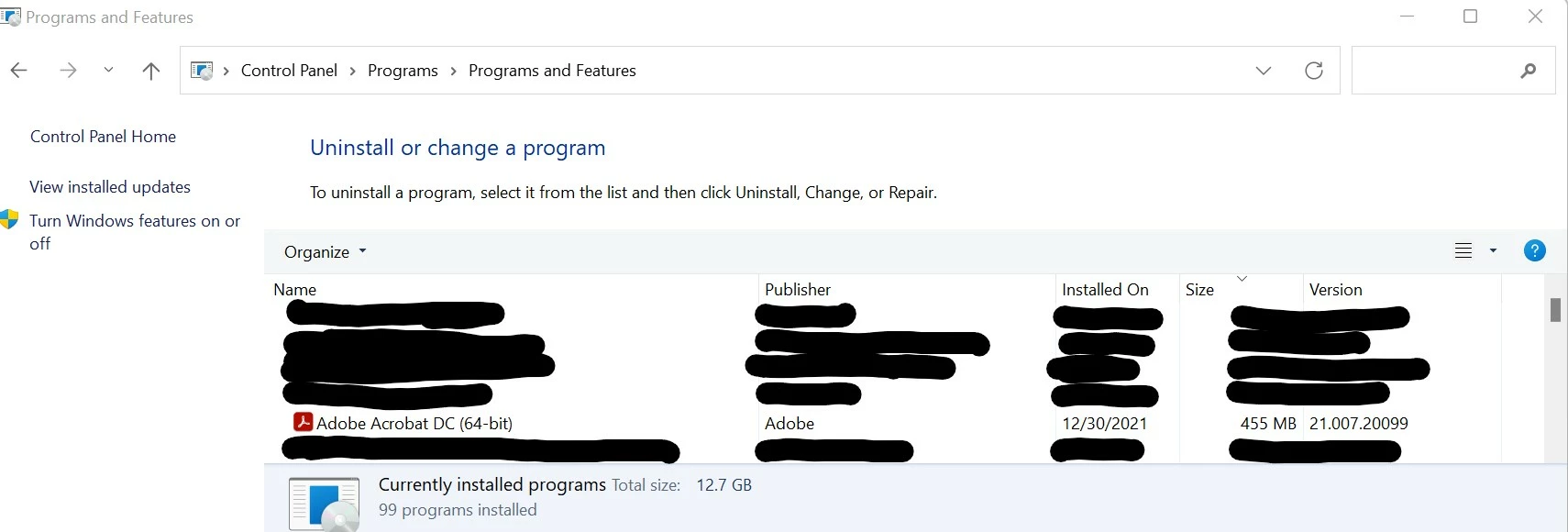1568x532 pixels.
Task: Open Control Panel Home link
Action: [103, 137]
